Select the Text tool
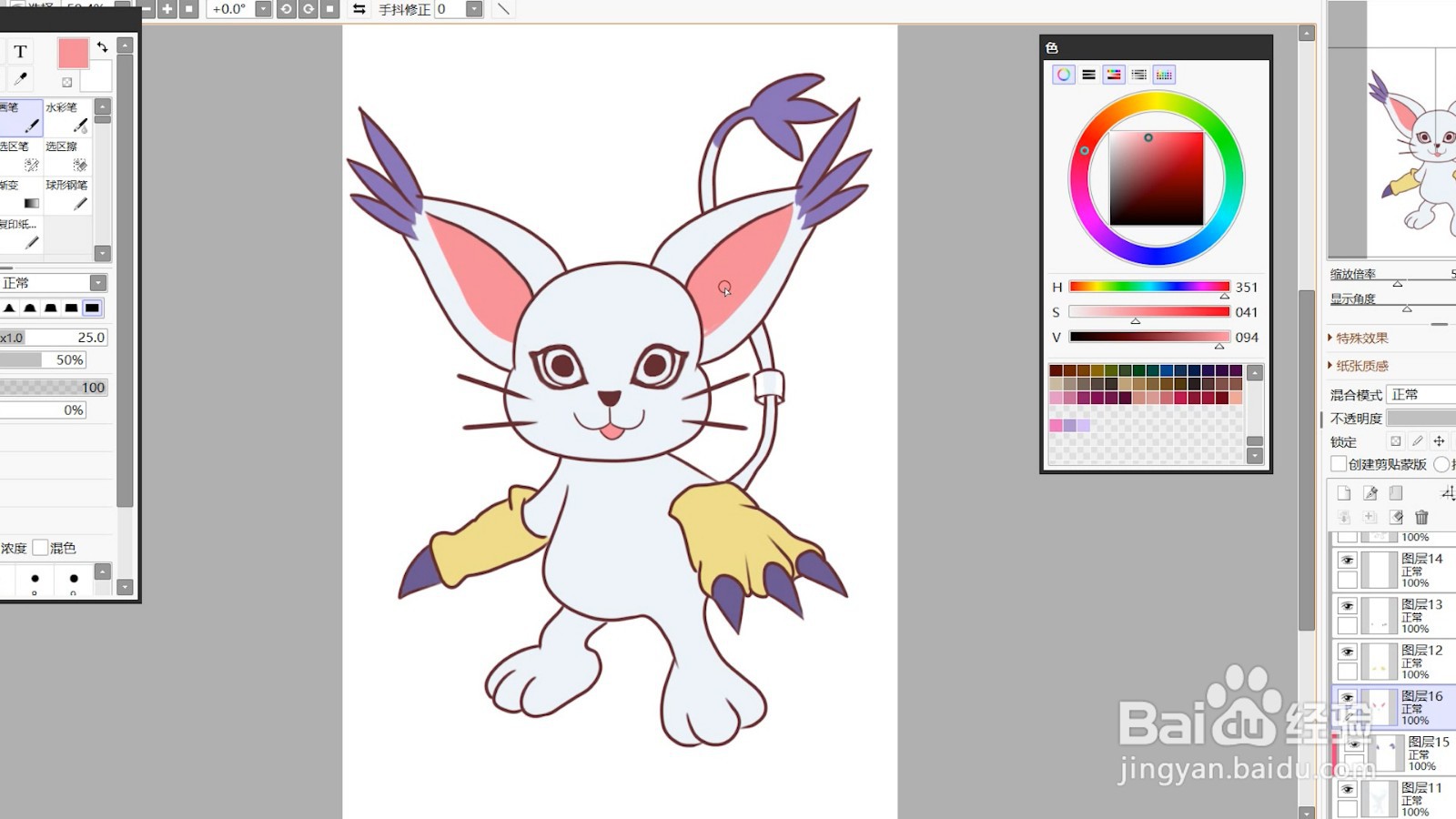 coord(20,52)
